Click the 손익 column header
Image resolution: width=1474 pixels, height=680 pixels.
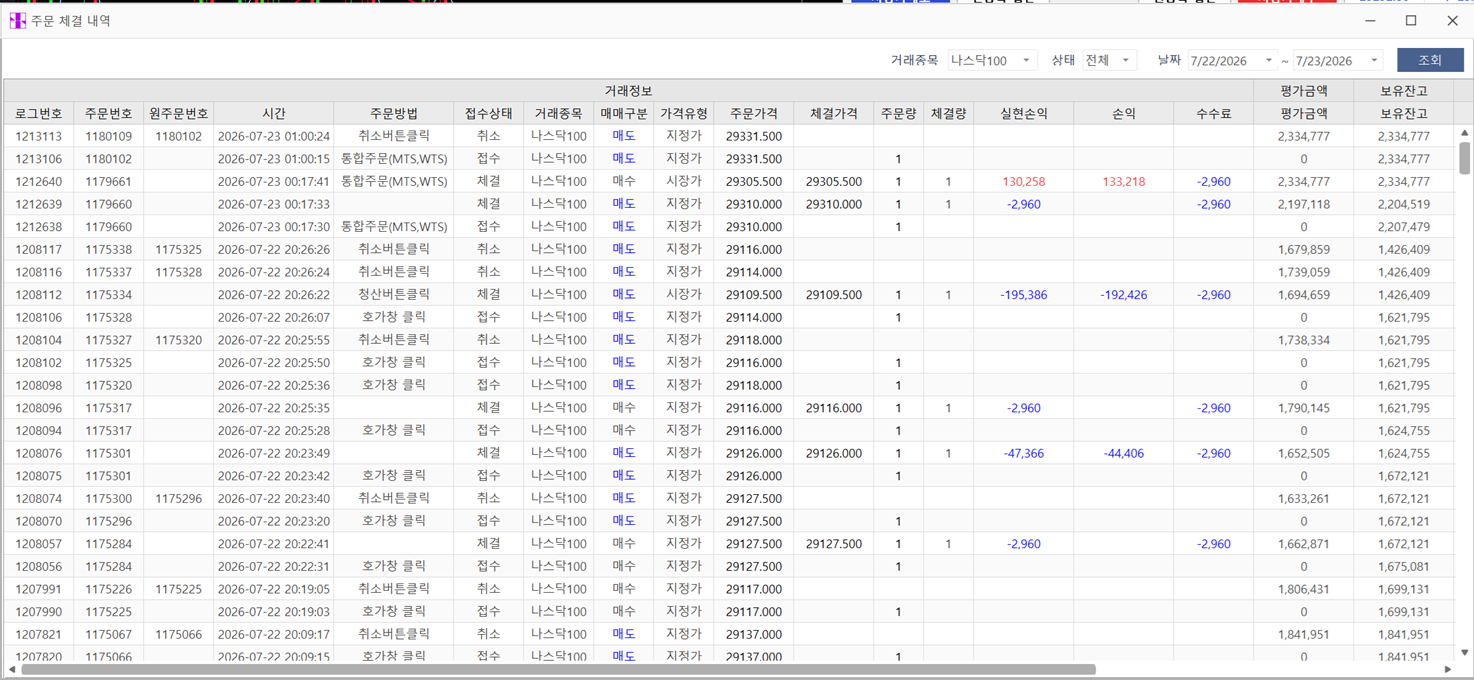pos(1124,113)
